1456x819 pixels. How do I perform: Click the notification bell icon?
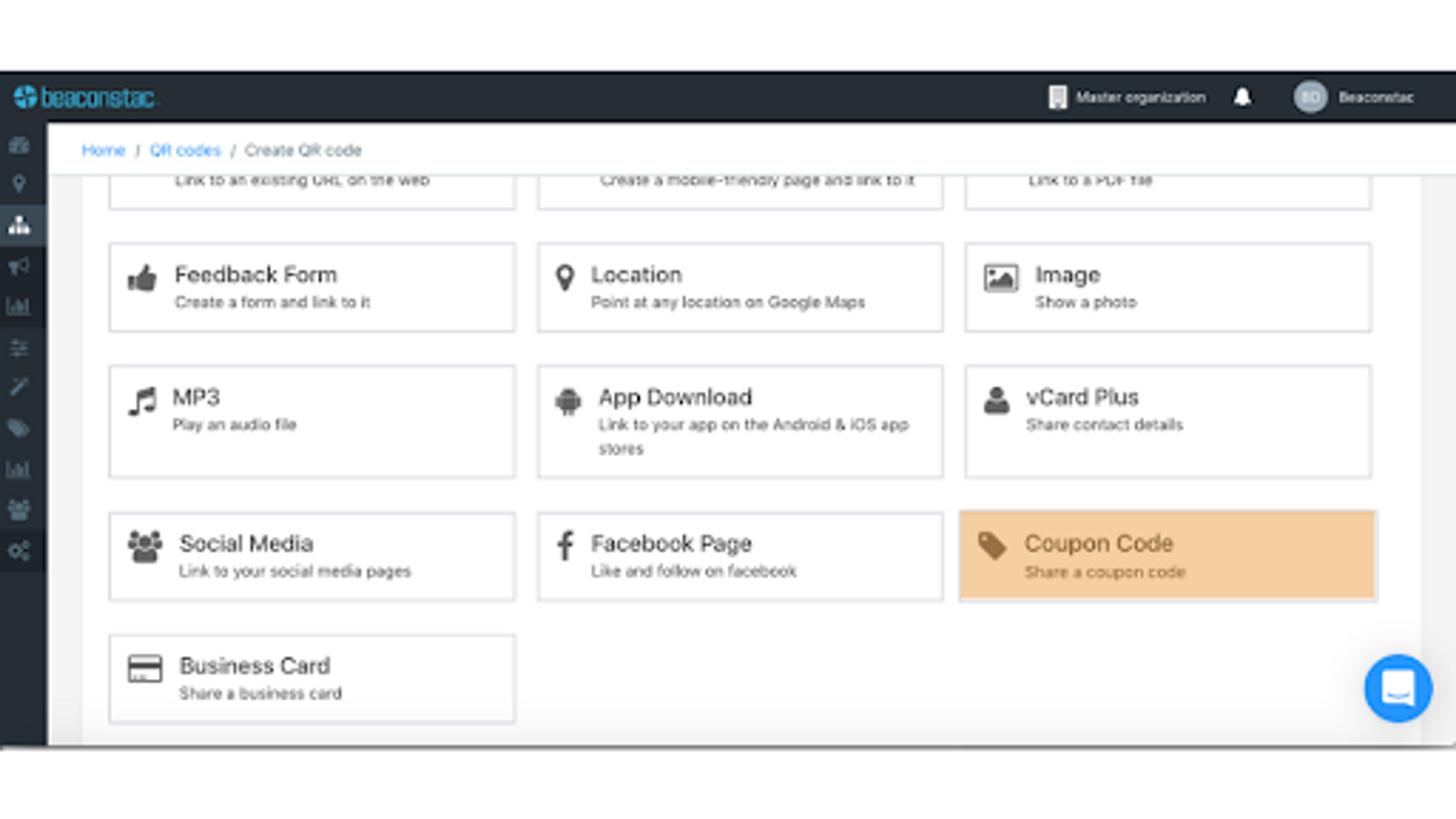[1242, 97]
